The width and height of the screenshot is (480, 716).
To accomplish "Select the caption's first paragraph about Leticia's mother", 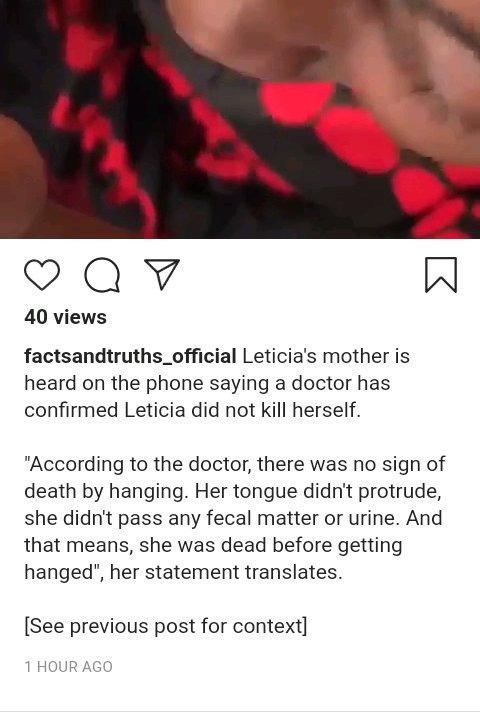I will point(217,383).
